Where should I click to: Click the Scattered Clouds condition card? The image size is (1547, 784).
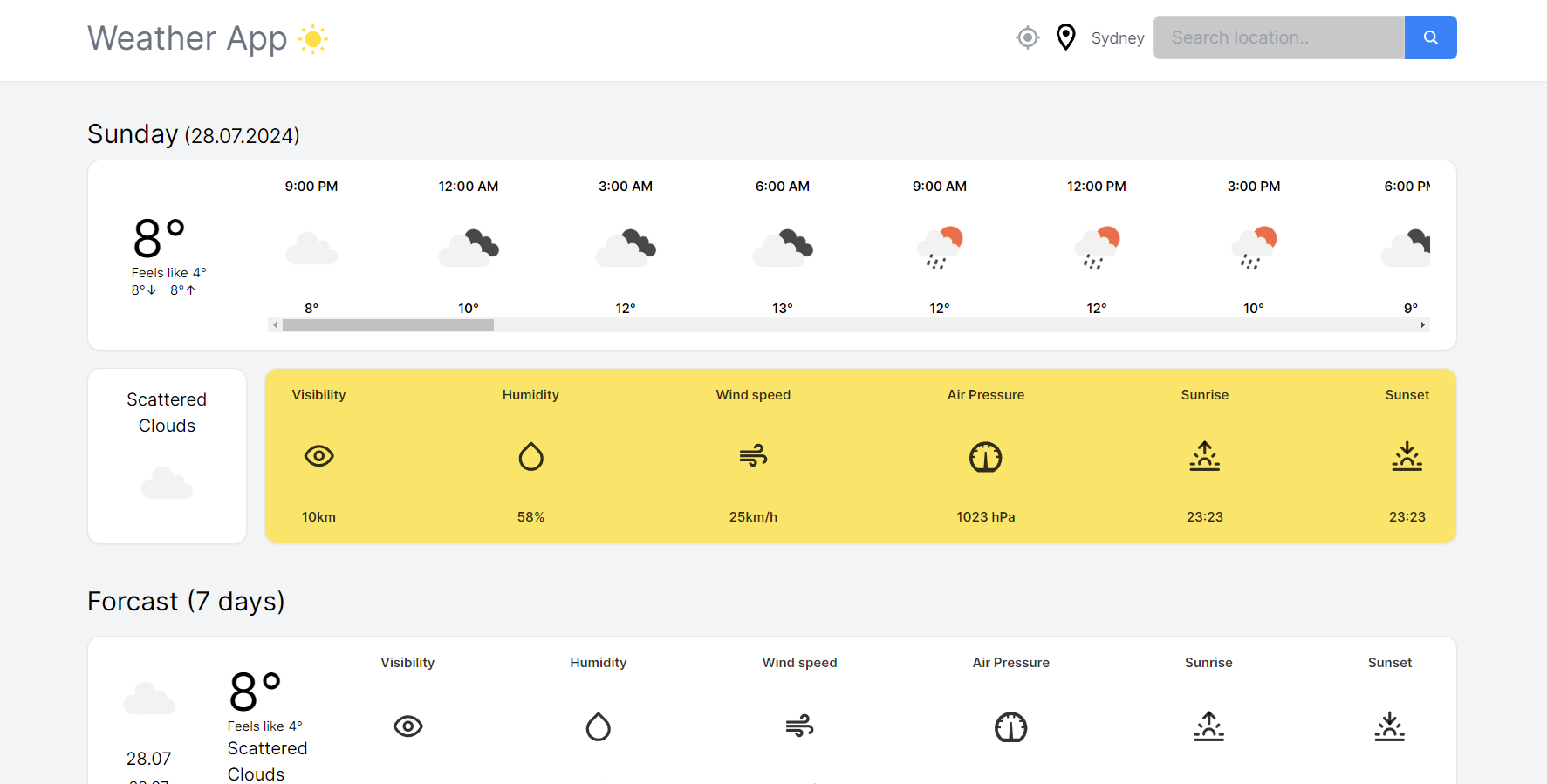(x=167, y=455)
